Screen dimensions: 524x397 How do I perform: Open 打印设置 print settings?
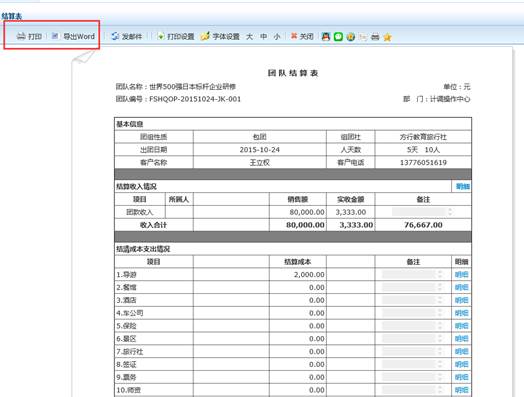click(176, 36)
